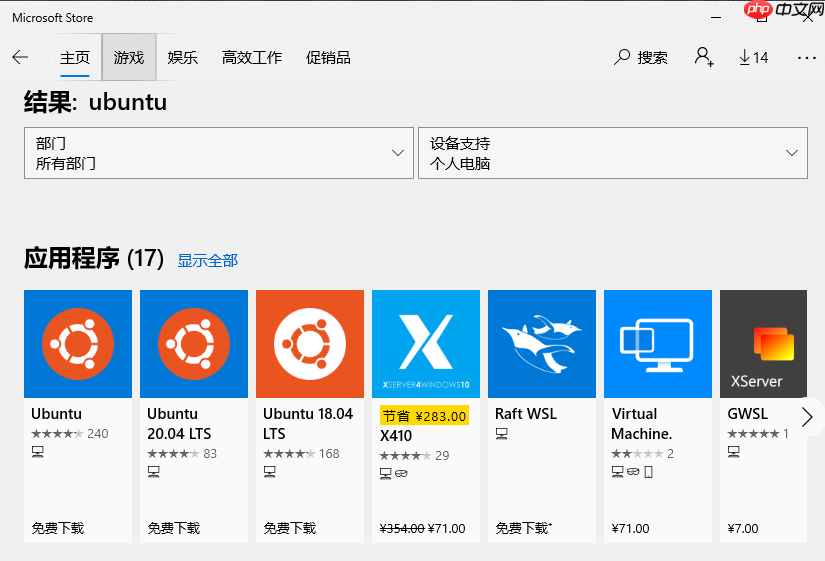The image size is (825, 561).
Task: Open the Raft WSL penguins tile image
Action: point(542,344)
